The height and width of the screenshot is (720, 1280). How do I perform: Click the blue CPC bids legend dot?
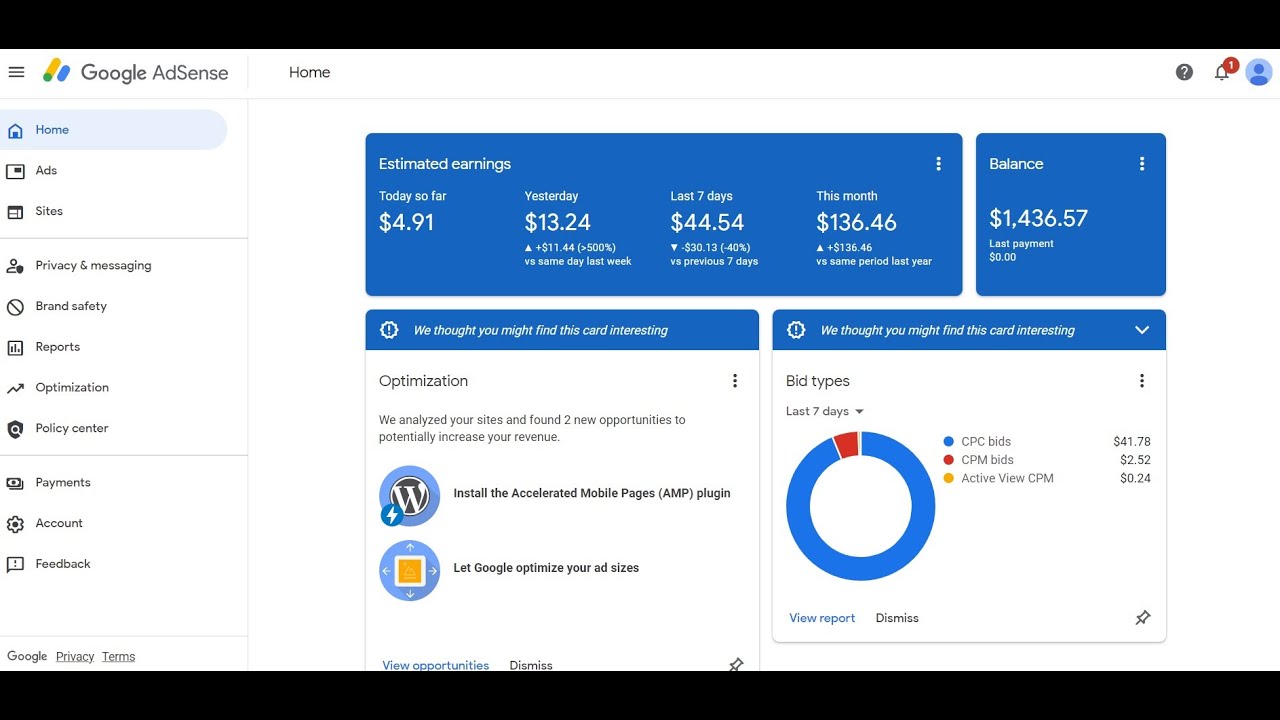(x=948, y=441)
